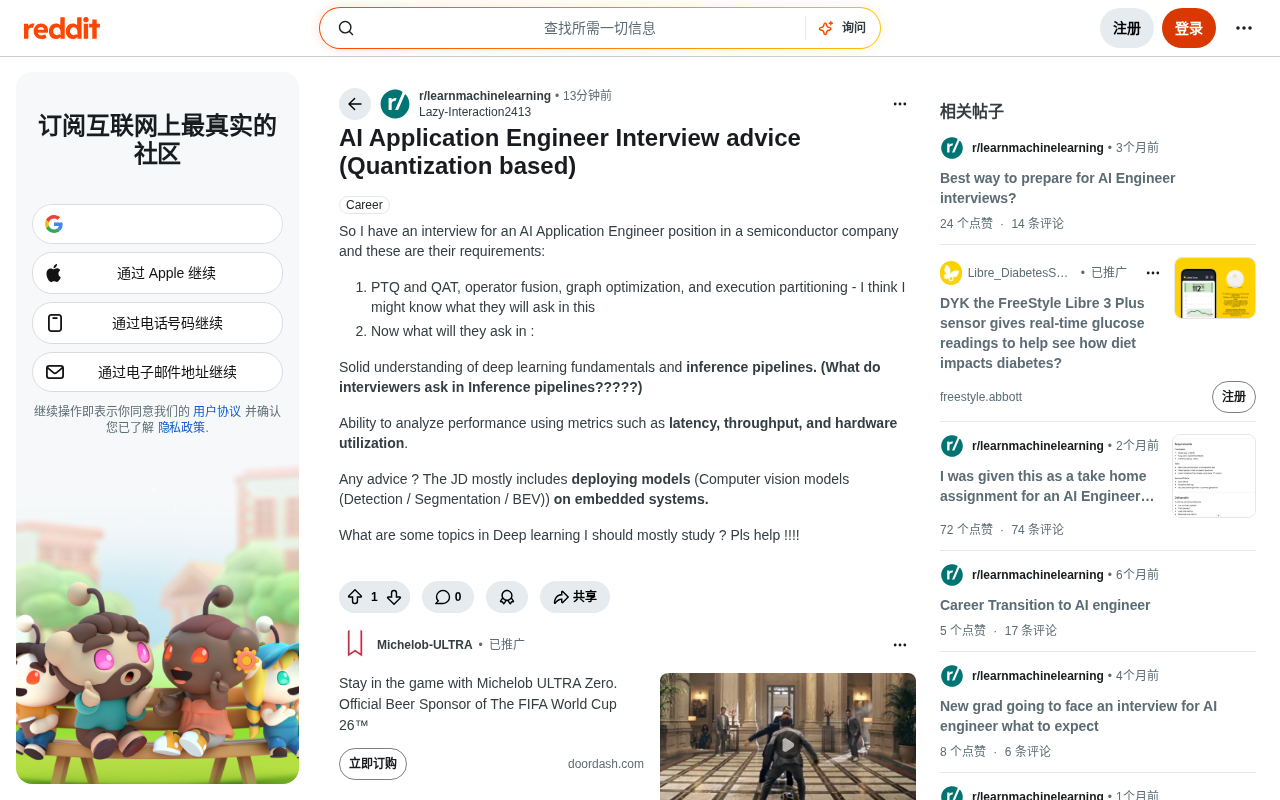Open the Michelob-ULTRA advertiser logo
1280x800 pixels.
tap(355, 644)
